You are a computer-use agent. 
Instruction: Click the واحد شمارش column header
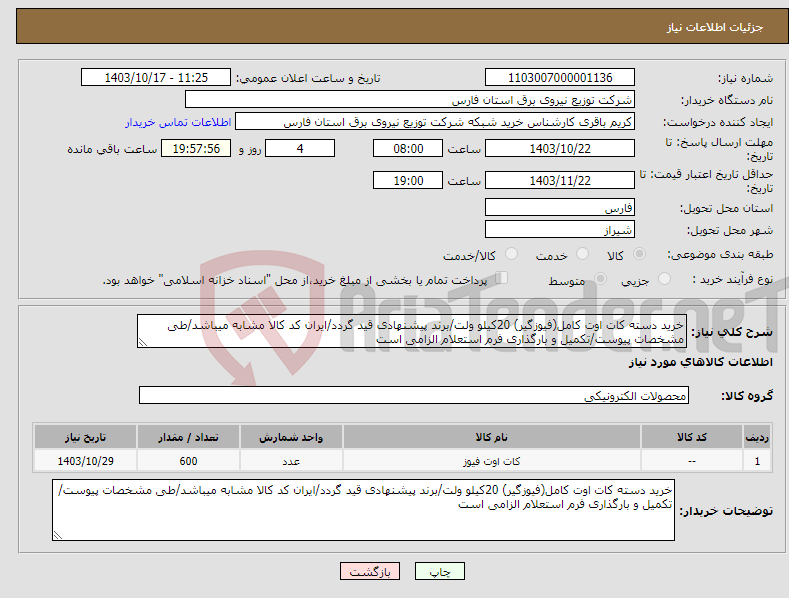[x=291, y=437]
